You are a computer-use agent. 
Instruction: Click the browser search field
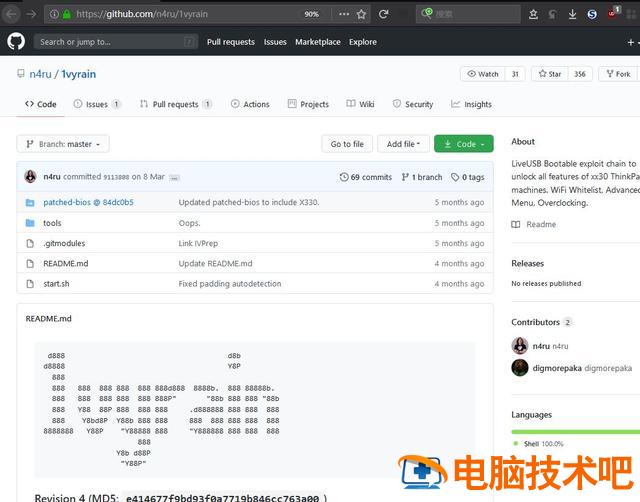click(469, 14)
